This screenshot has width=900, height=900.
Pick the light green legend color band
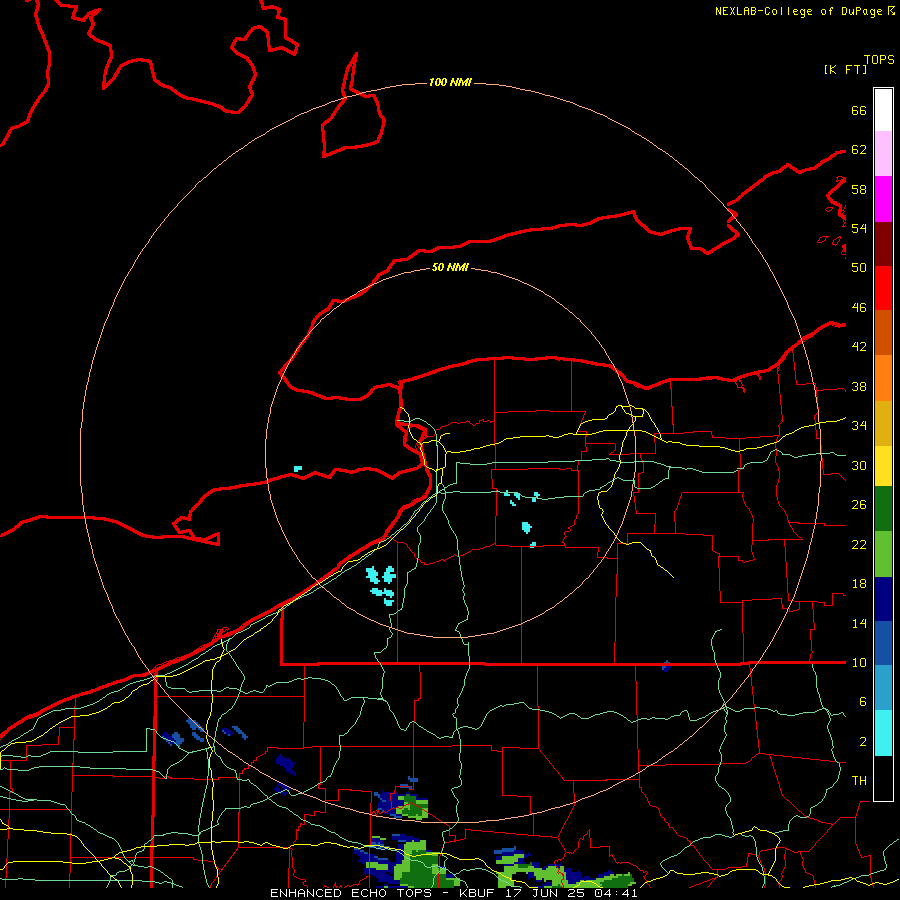pos(883,553)
